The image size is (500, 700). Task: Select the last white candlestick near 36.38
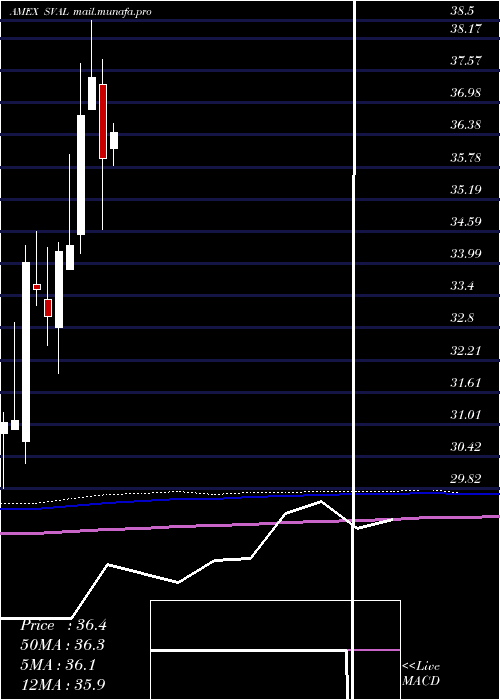(114, 141)
